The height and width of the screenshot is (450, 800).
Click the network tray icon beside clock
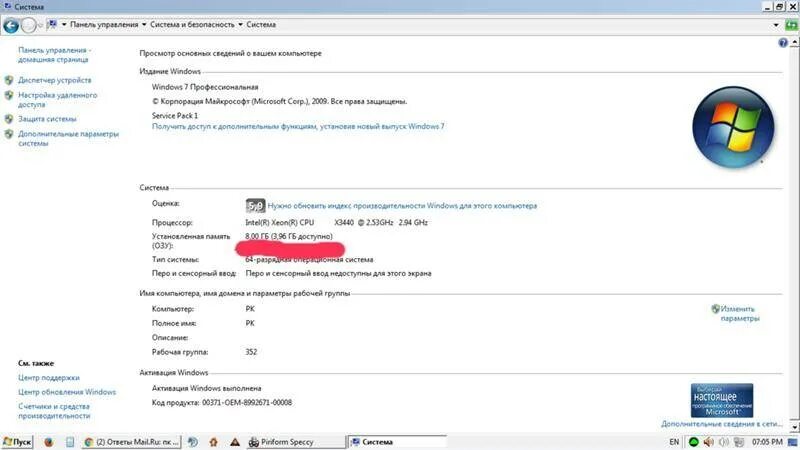point(739,442)
